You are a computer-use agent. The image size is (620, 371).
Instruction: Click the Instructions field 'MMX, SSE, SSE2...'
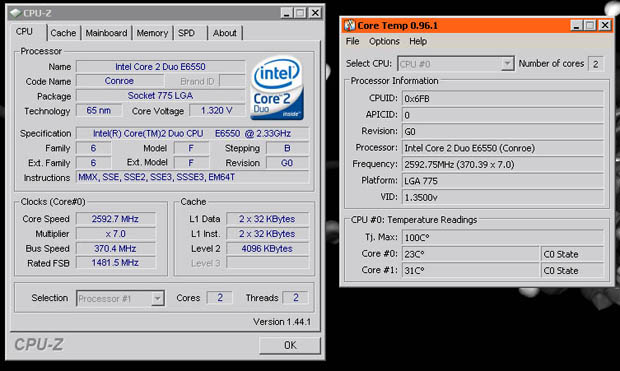click(x=192, y=177)
